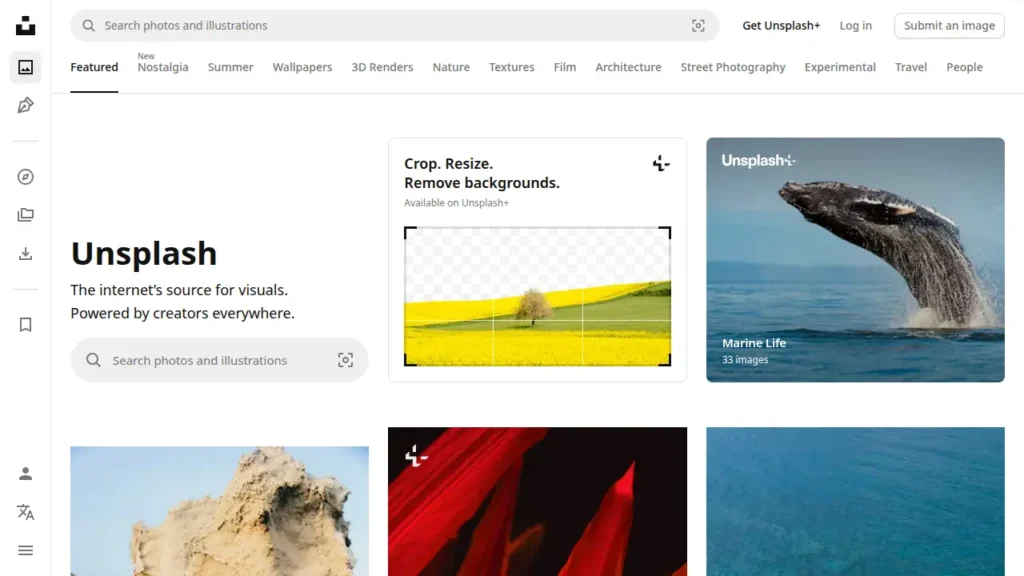Open the Photos section icon in sidebar
The height and width of the screenshot is (576, 1024).
(x=25, y=67)
